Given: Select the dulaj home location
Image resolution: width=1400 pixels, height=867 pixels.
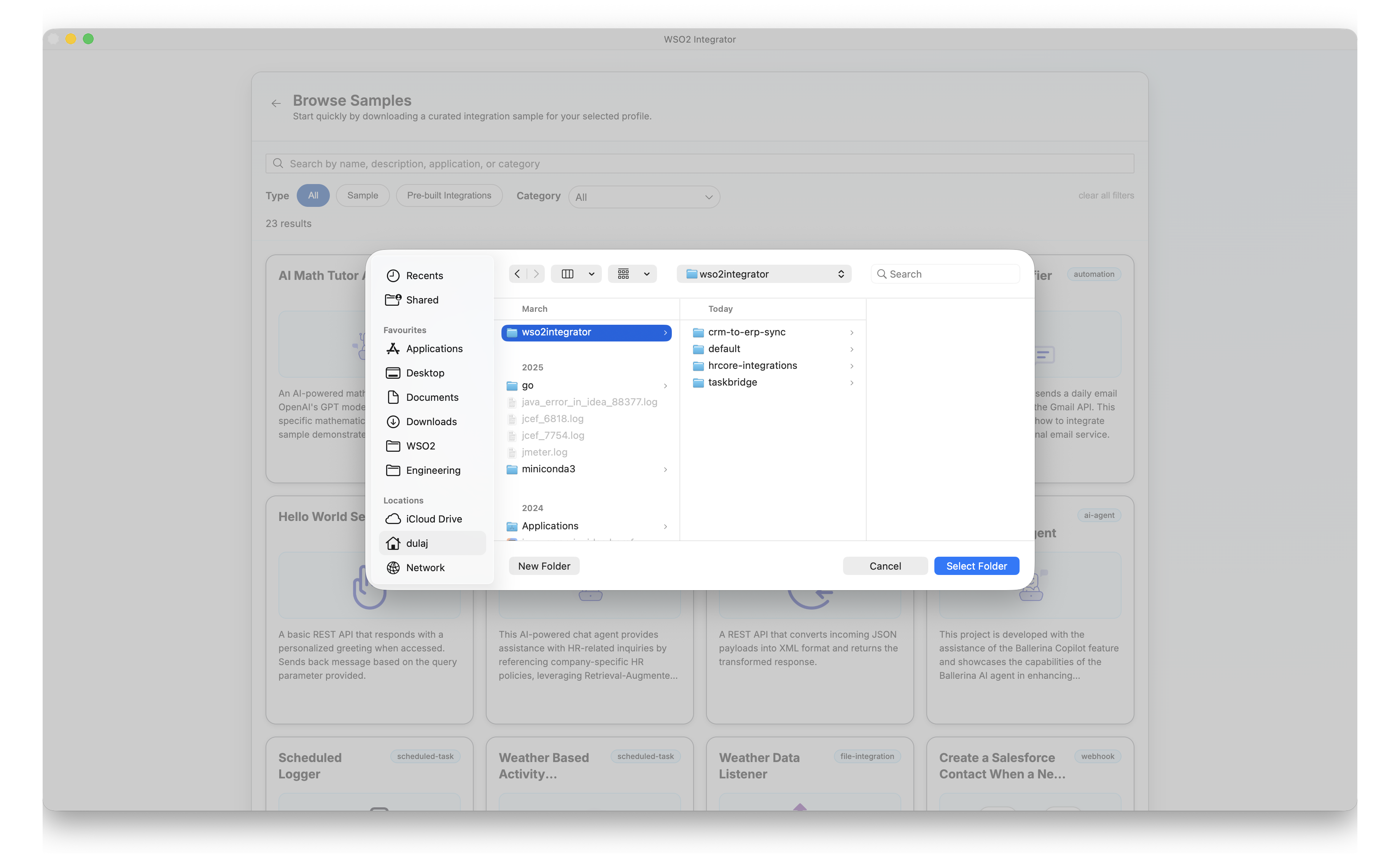Looking at the screenshot, I should tap(432, 543).
